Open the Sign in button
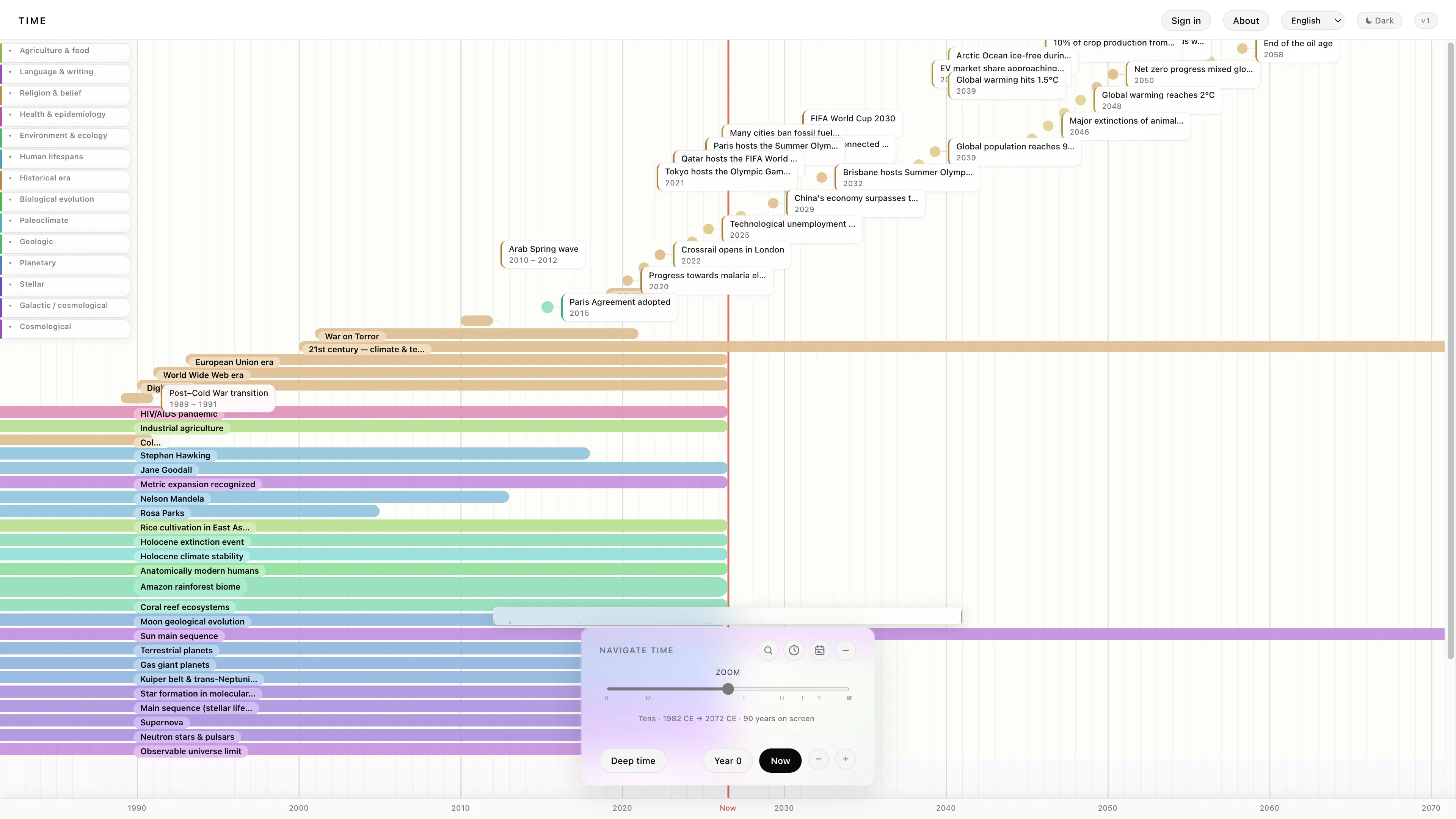Screen dimensions: 1456x819 pos(1186,21)
